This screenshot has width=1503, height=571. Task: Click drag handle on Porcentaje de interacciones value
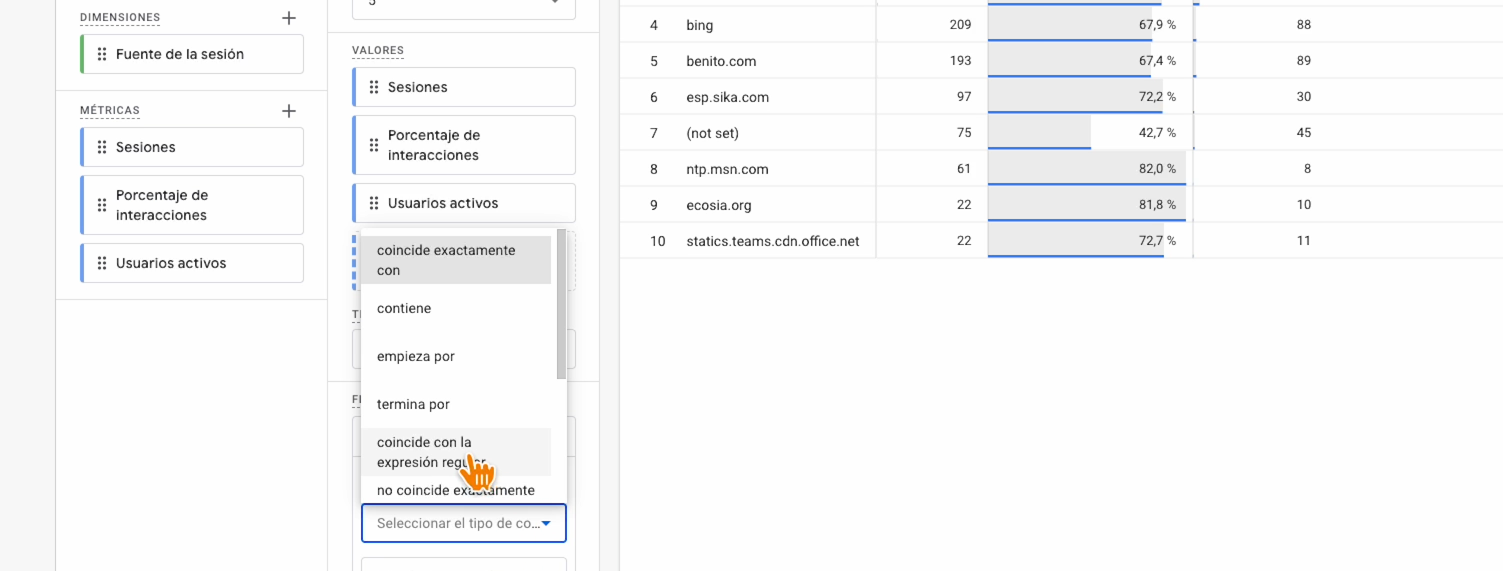coord(373,145)
